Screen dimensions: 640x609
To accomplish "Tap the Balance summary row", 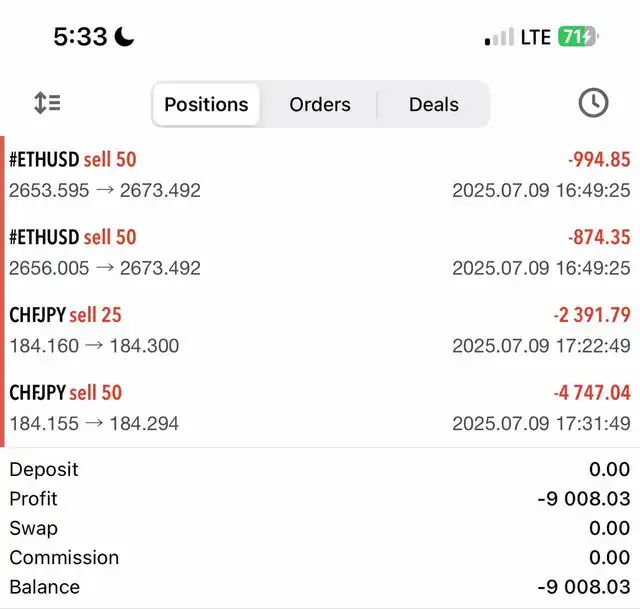I will pos(320,587).
